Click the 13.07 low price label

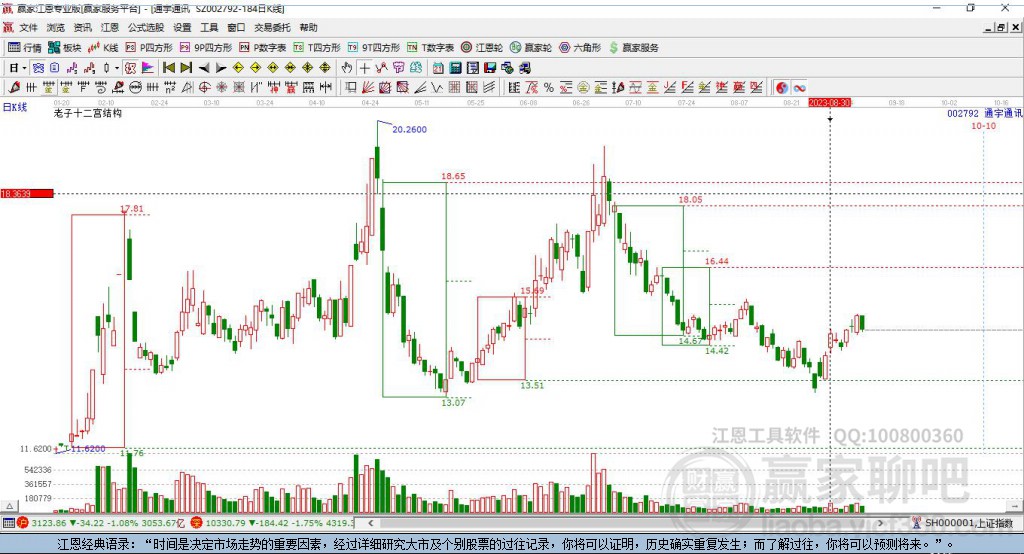453,402
